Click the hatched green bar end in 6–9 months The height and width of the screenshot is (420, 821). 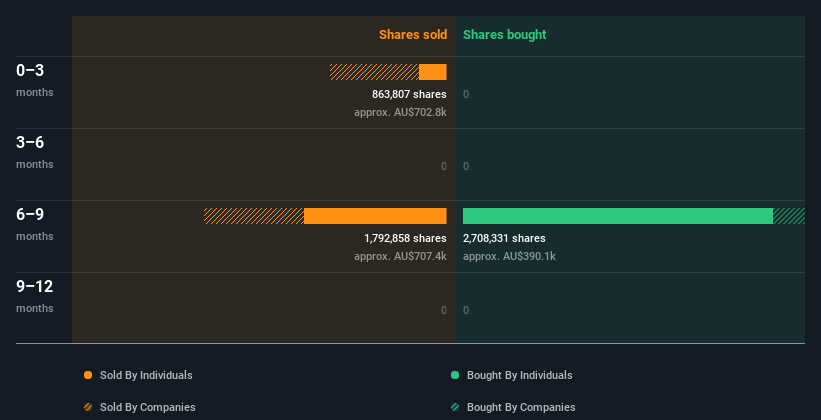point(789,216)
